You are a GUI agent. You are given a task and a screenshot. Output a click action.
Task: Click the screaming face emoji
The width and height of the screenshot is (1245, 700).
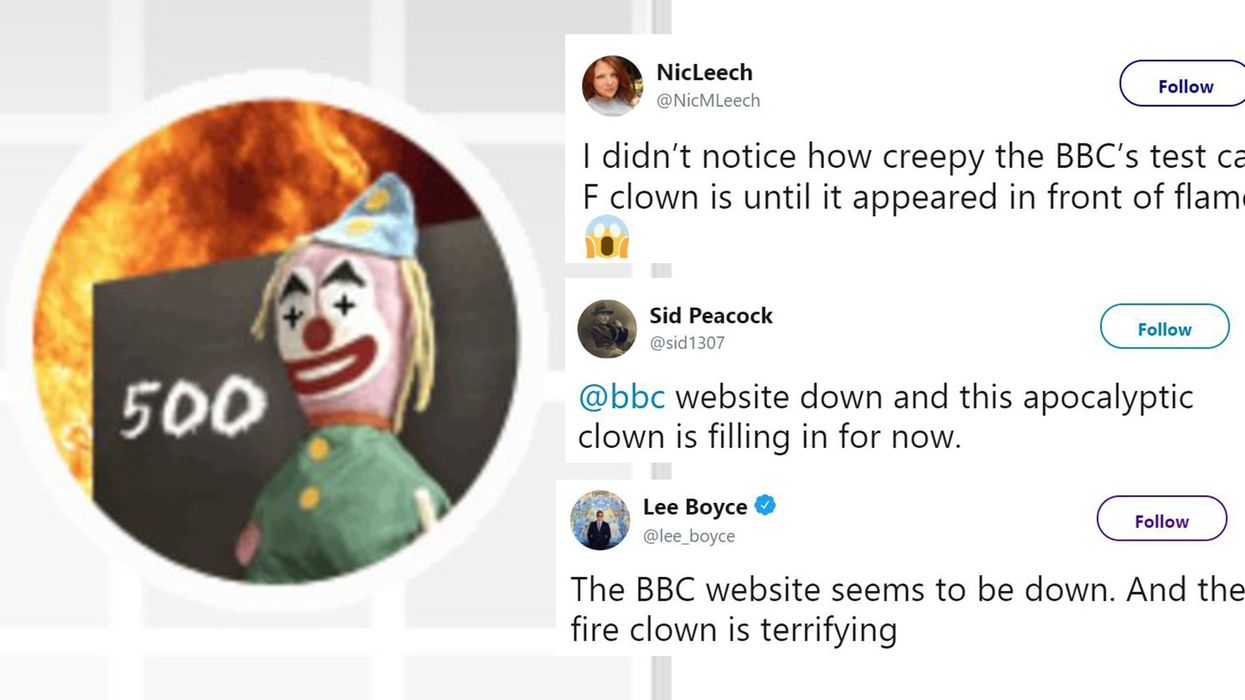[607, 237]
